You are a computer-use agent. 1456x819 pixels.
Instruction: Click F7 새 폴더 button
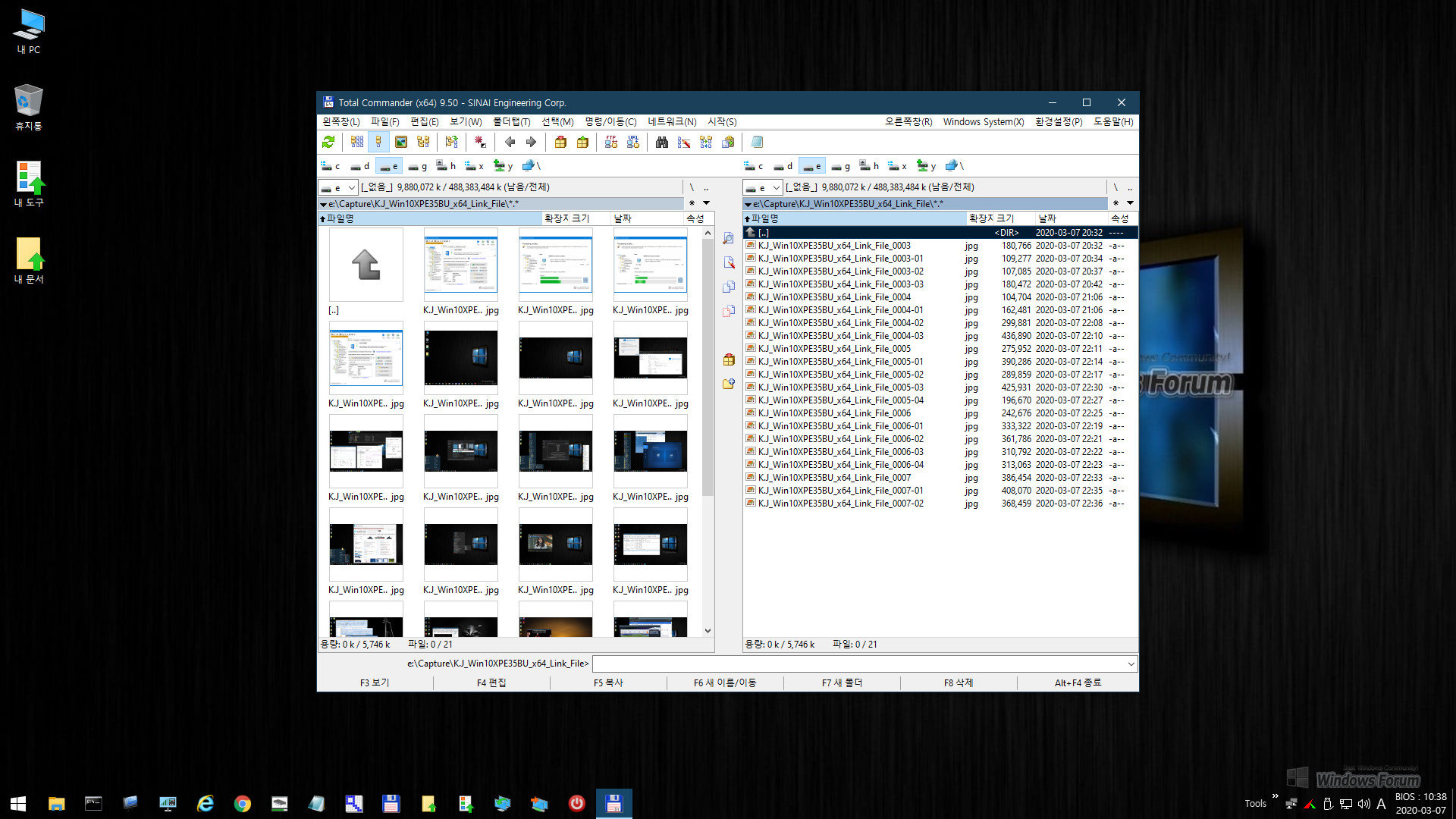tap(842, 682)
